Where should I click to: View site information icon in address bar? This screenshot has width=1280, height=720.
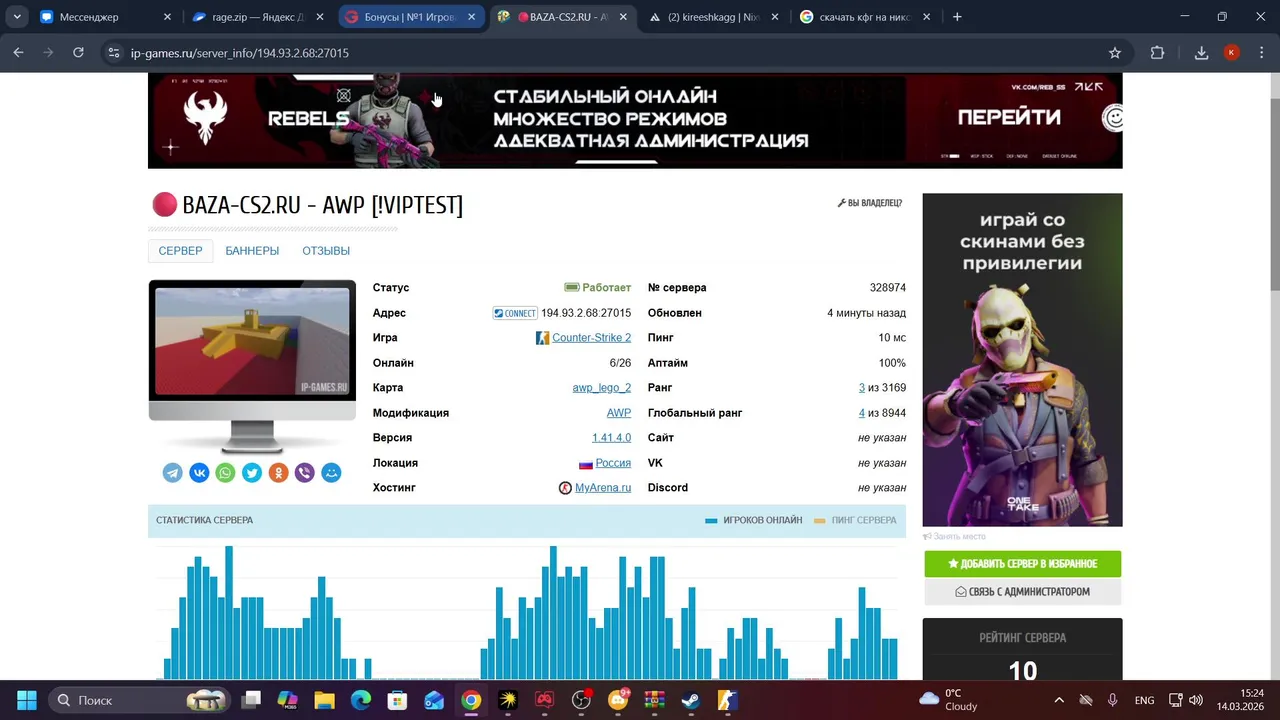click(115, 53)
